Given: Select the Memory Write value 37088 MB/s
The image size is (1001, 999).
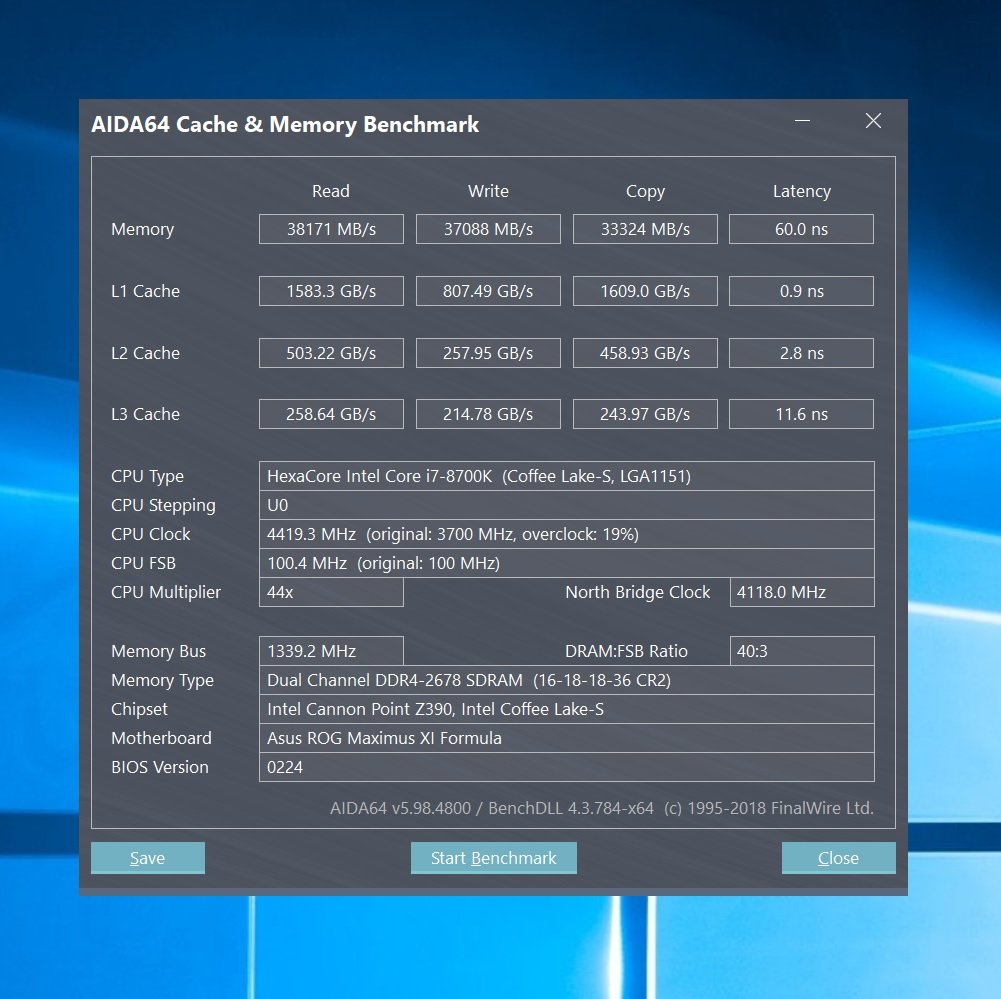Looking at the screenshot, I should point(488,229).
